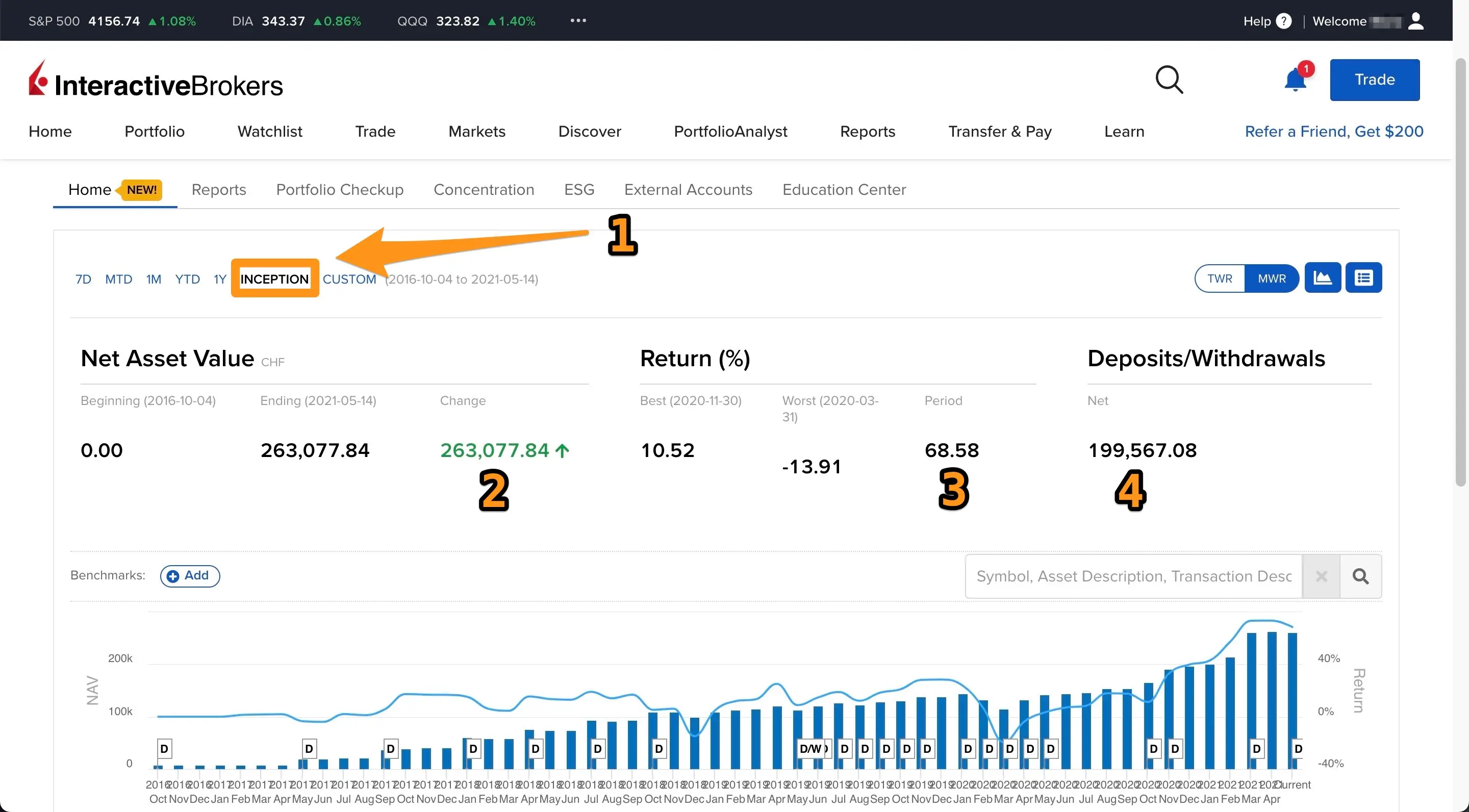Clear the symbol search with X
Screen dimensions: 1469x812
pyautogui.click(x=1321, y=576)
